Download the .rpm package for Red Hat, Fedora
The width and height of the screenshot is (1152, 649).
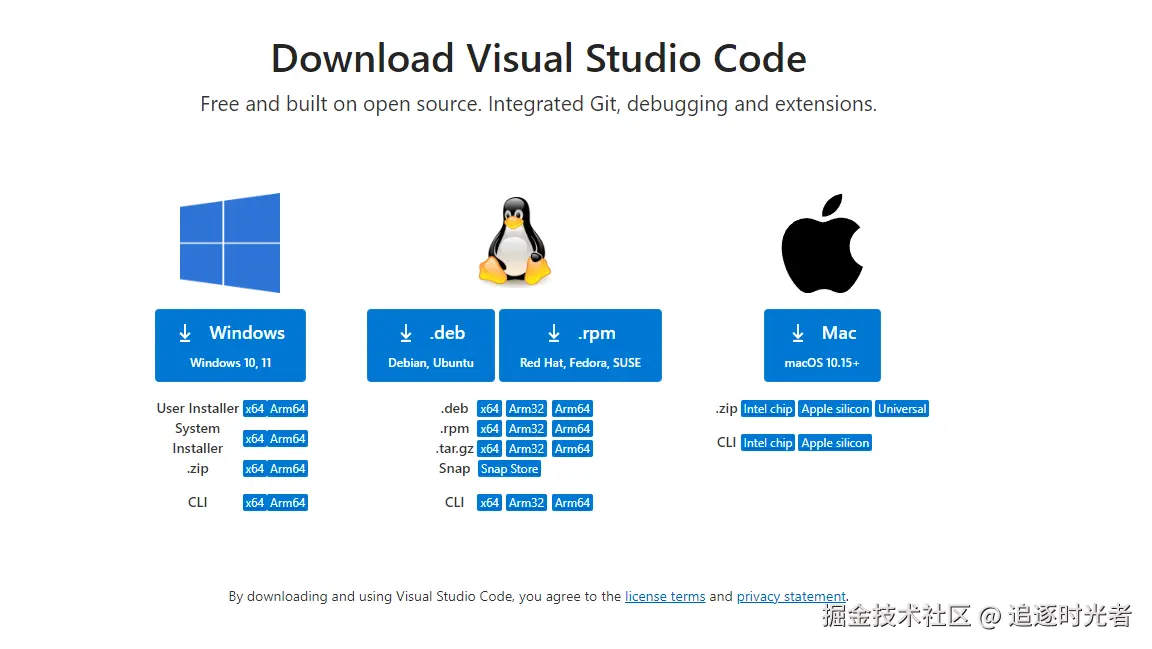580,345
